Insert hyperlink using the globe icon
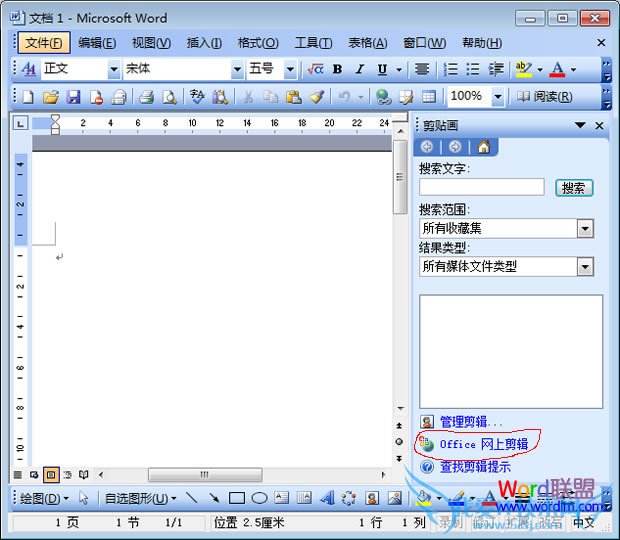 383,96
